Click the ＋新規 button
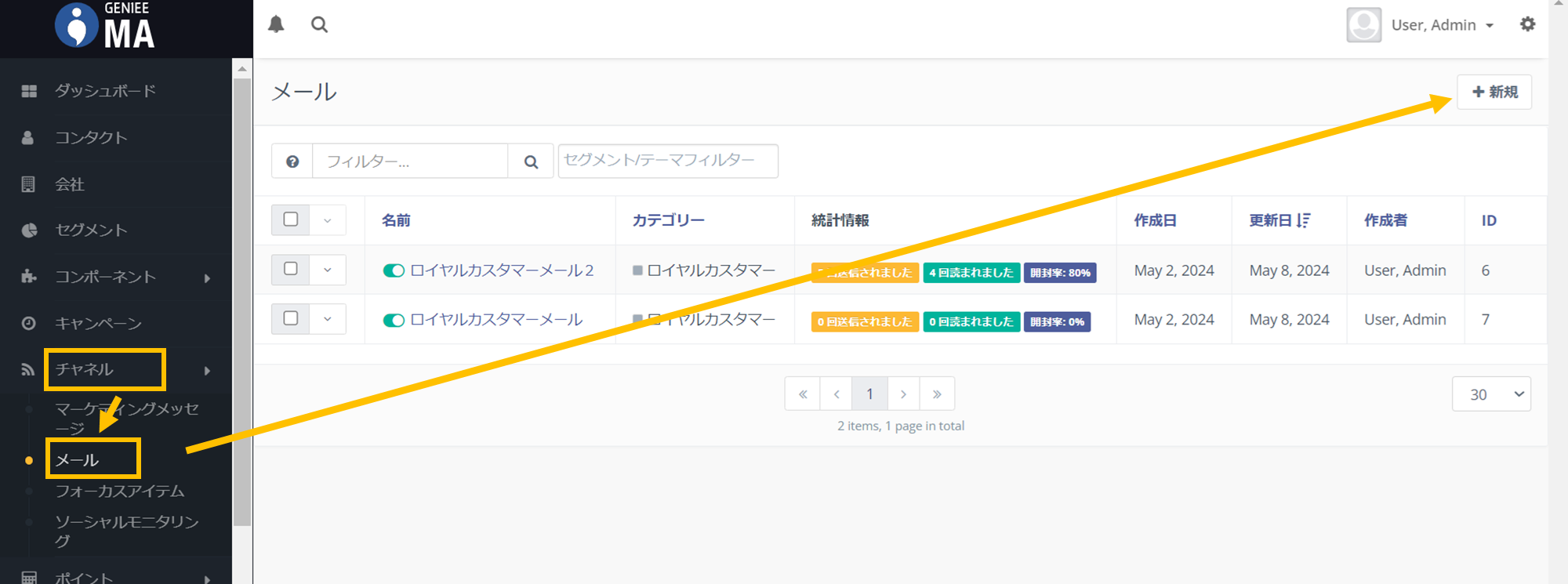The image size is (1568, 584). (1494, 92)
